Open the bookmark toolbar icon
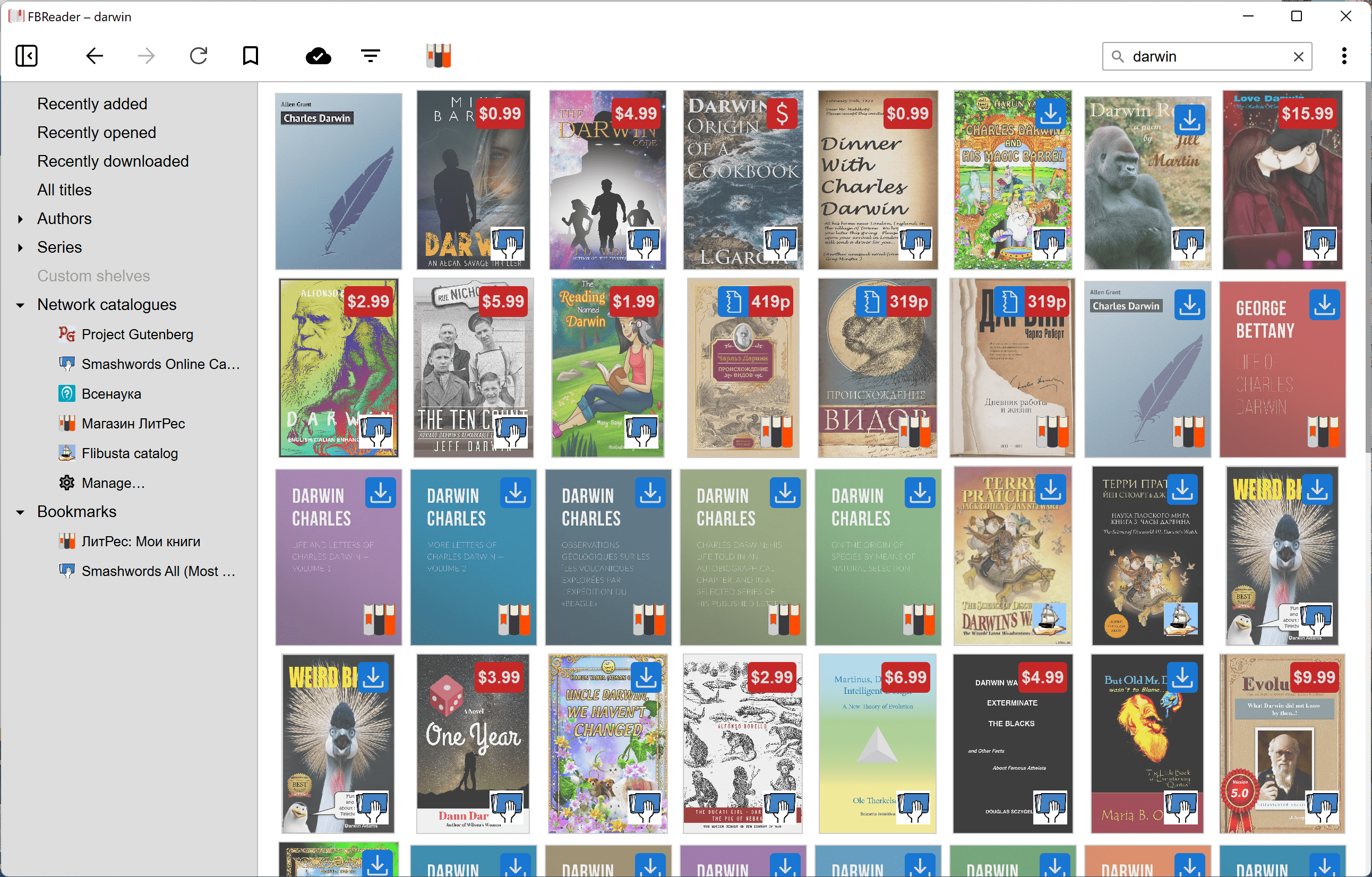The image size is (1372, 877). click(250, 56)
